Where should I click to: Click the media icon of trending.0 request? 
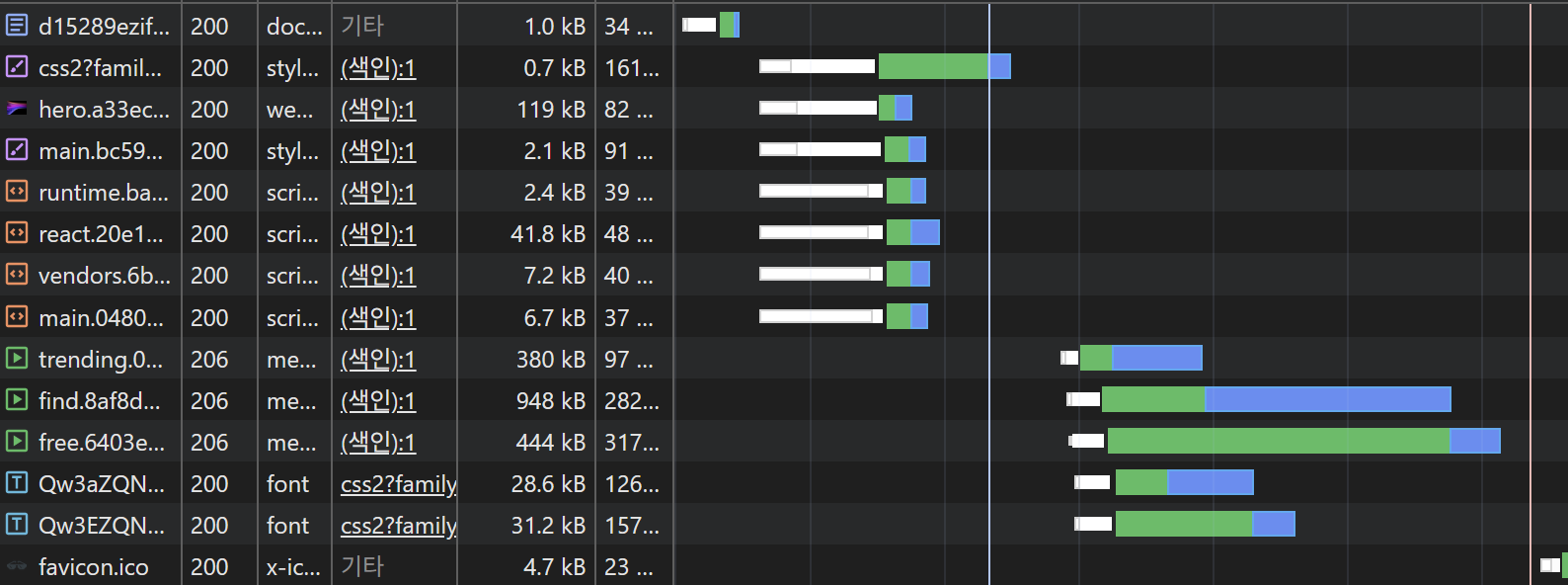[x=17, y=358]
